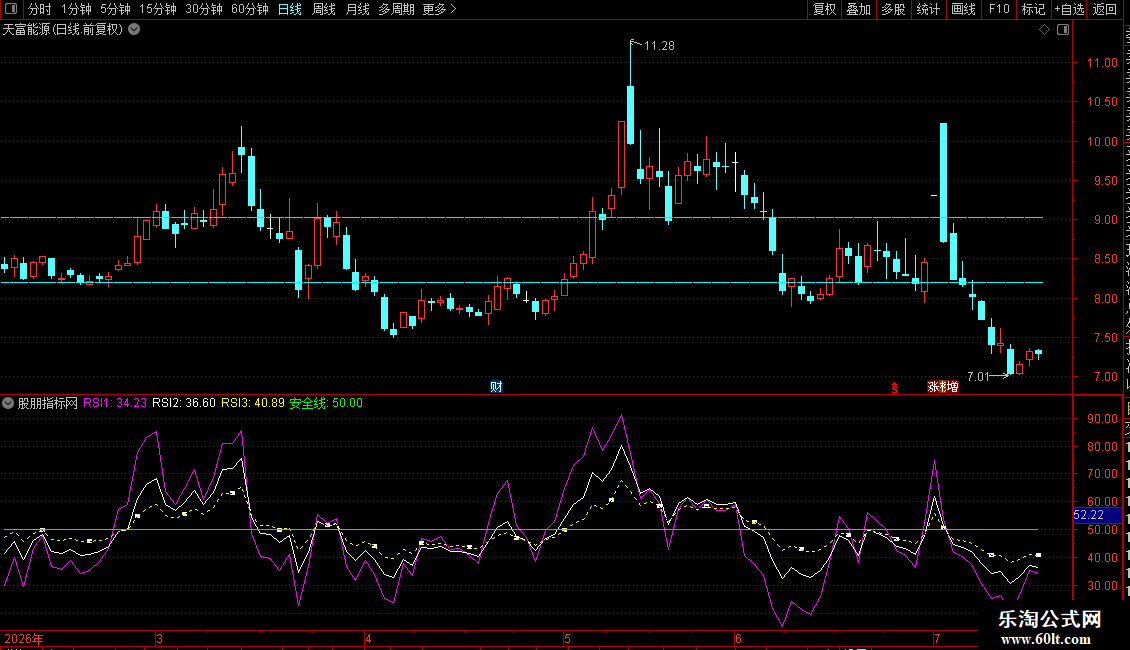
Task: Click the red S marker icon
Action: pyautogui.click(x=894, y=388)
